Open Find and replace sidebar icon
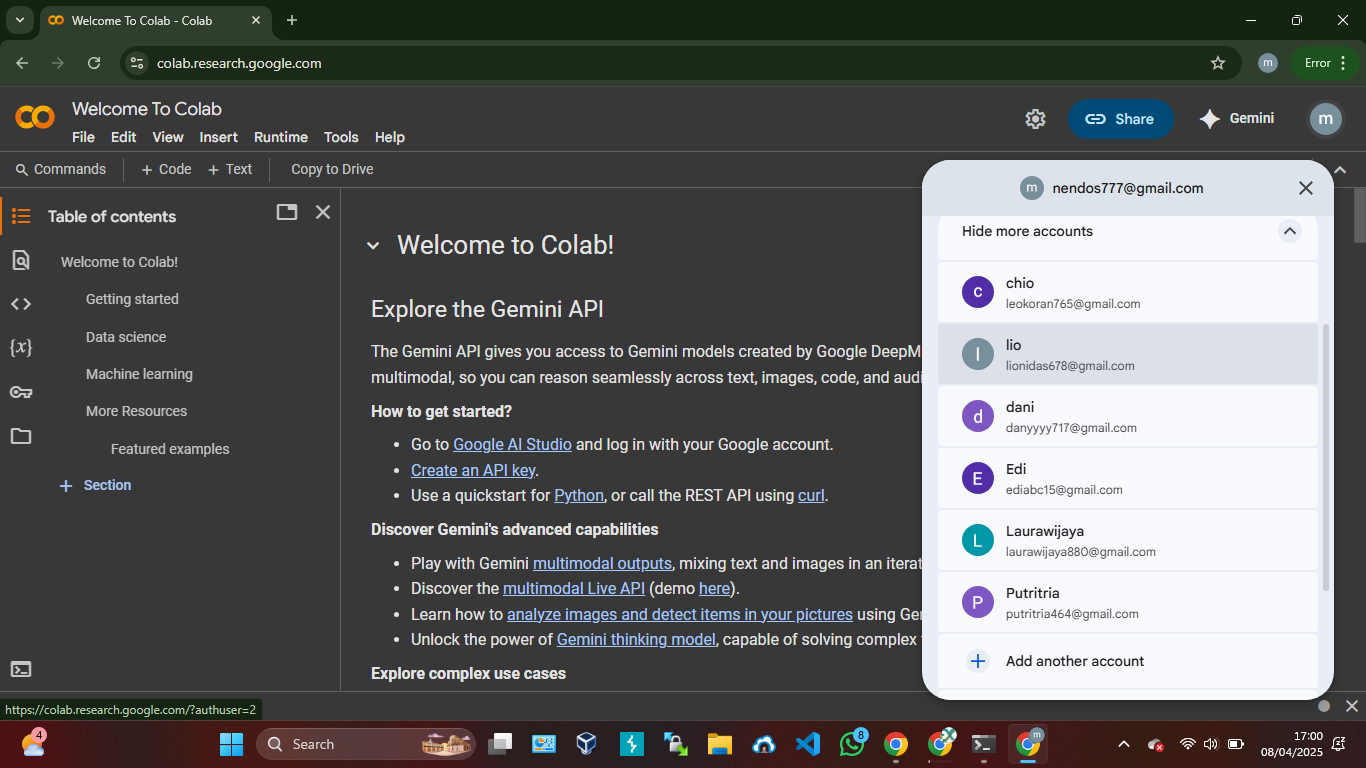 click(x=21, y=261)
